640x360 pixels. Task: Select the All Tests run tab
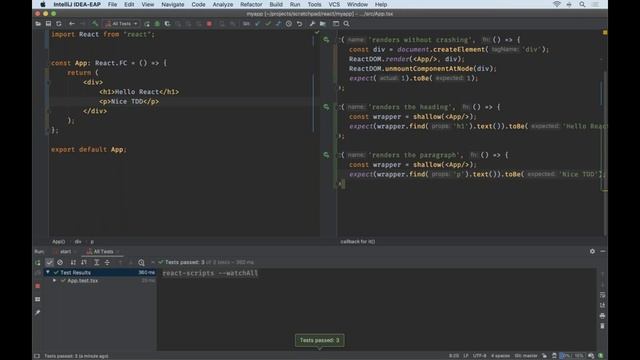point(104,251)
